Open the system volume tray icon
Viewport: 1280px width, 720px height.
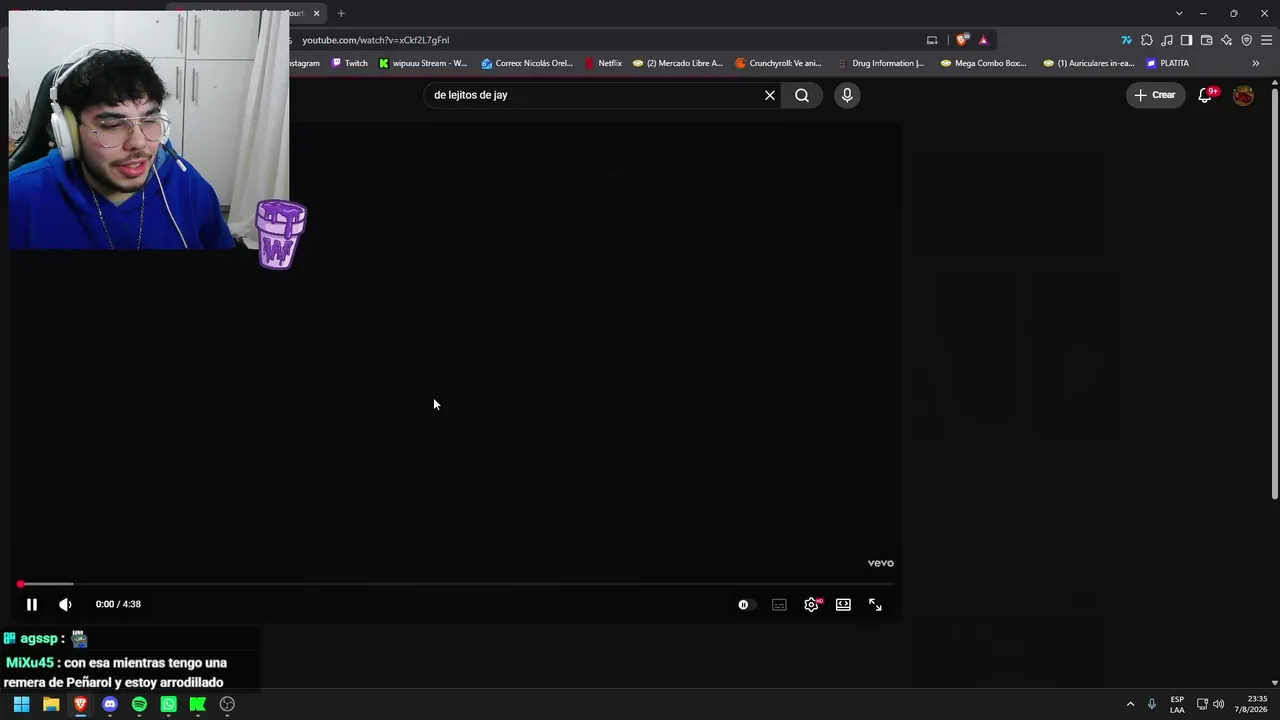pyautogui.click(x=1218, y=704)
